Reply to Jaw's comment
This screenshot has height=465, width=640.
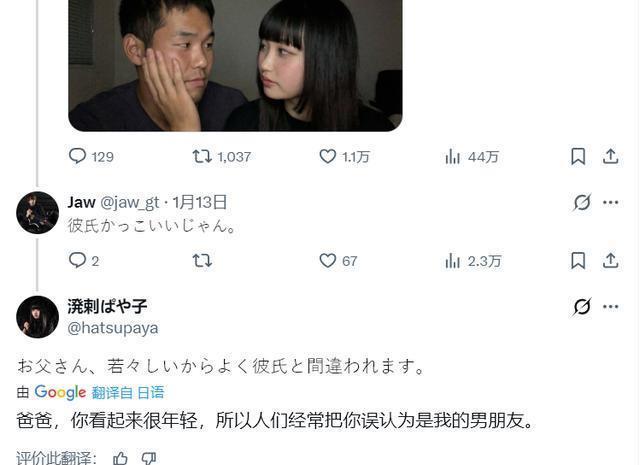[x=83, y=260]
